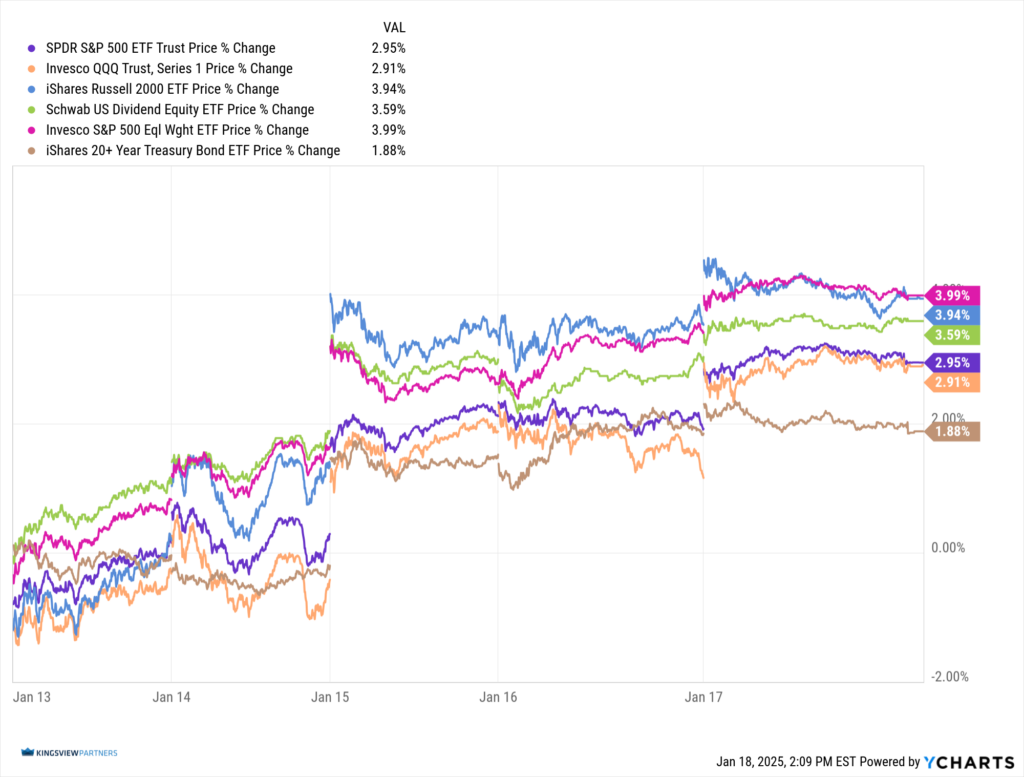Viewport: 1024px width, 777px height.
Task: Click the YCharts logo
Action: coord(961,761)
